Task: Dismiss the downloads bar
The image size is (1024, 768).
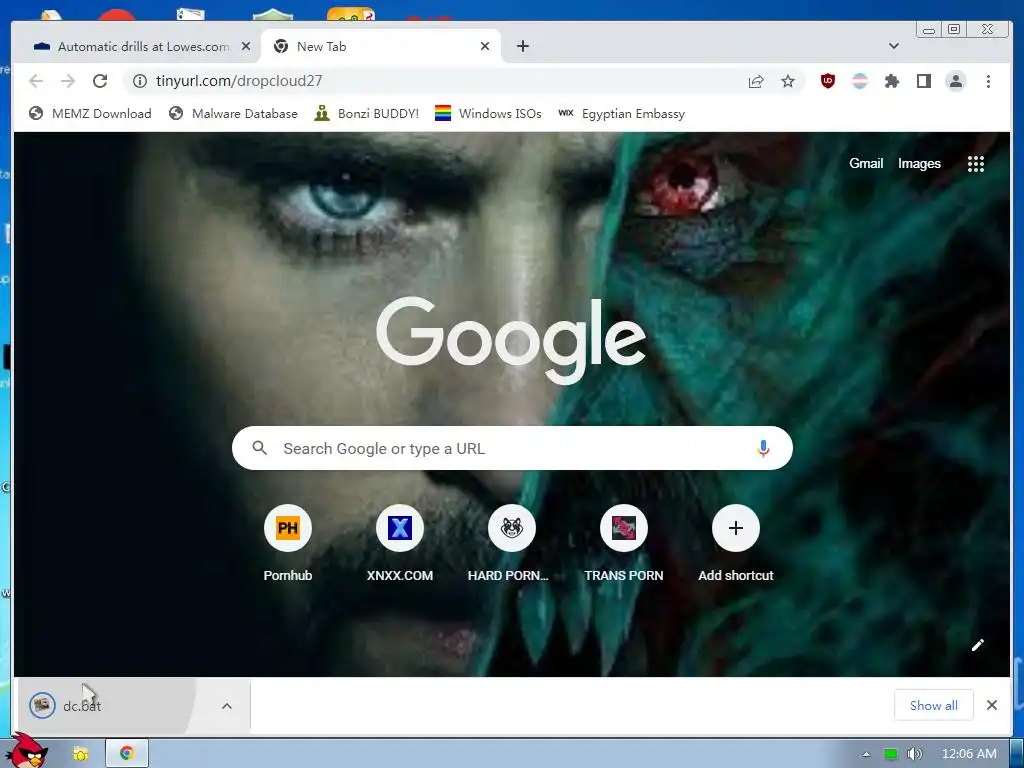Action: [992, 705]
